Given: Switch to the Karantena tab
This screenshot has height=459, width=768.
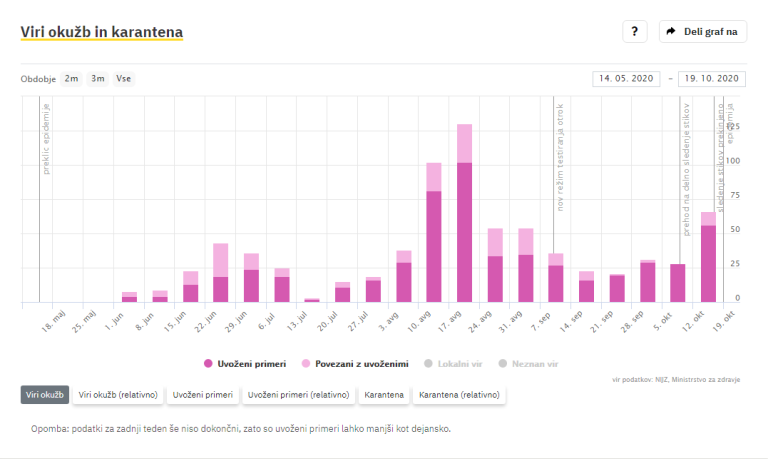Looking at the screenshot, I should 384,395.
